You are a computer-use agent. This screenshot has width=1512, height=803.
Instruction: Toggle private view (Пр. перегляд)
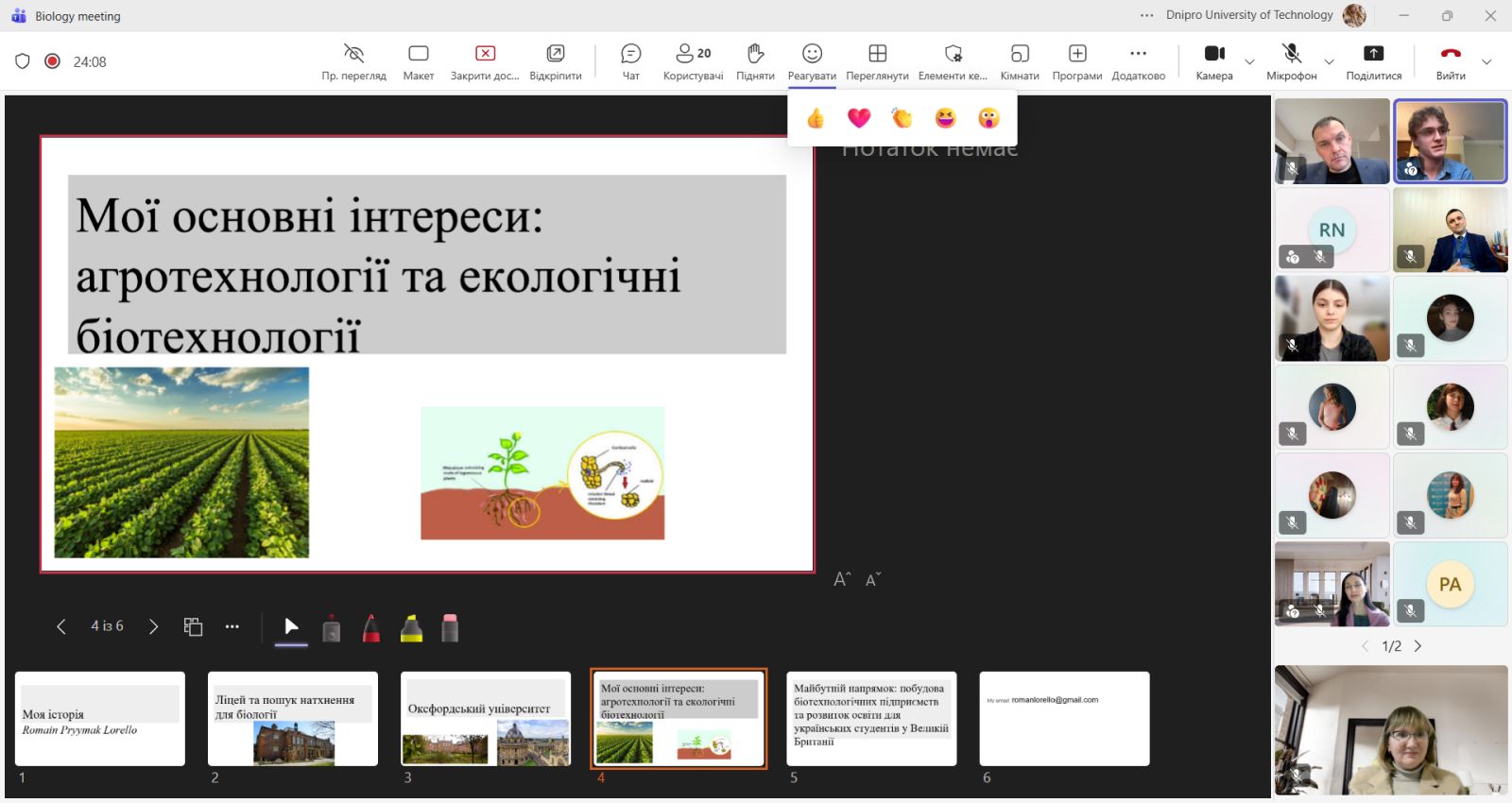353,61
